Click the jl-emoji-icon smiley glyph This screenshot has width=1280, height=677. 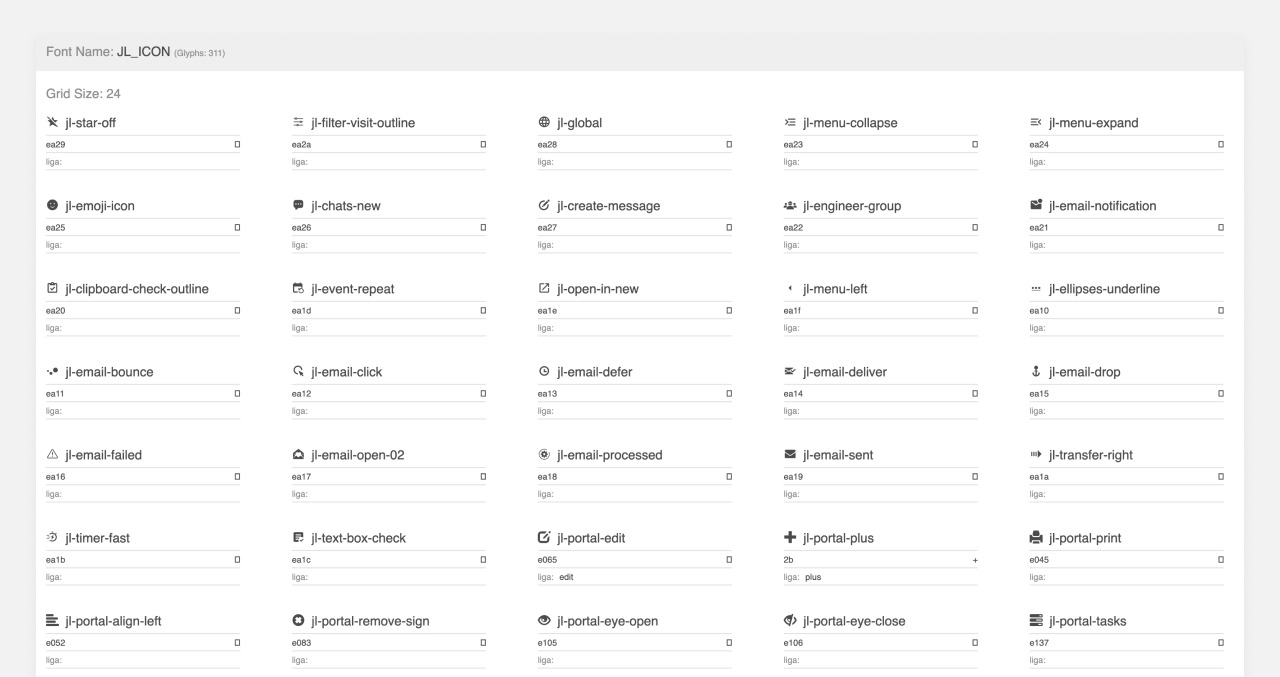click(x=52, y=206)
